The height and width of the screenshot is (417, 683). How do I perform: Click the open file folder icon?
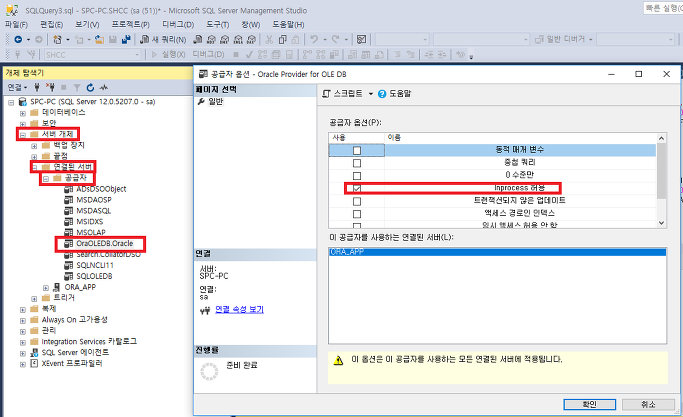tap(100, 40)
